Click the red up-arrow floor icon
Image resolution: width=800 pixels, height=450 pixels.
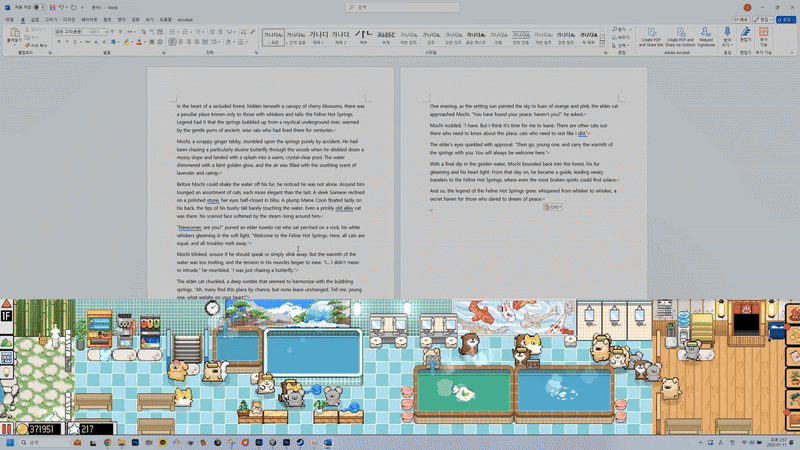pyautogui.click(x=6, y=304)
